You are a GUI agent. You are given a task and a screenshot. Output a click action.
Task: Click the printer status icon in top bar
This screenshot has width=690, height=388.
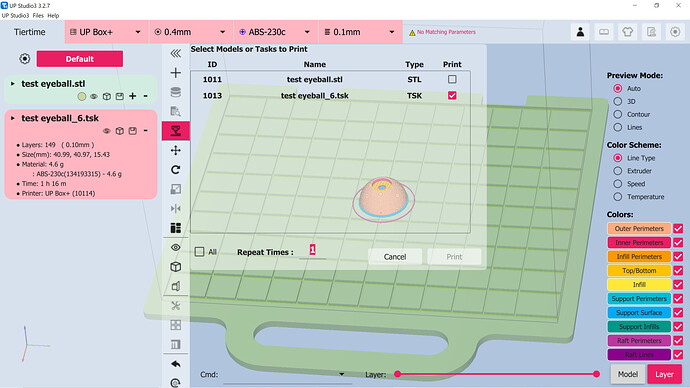coord(604,32)
